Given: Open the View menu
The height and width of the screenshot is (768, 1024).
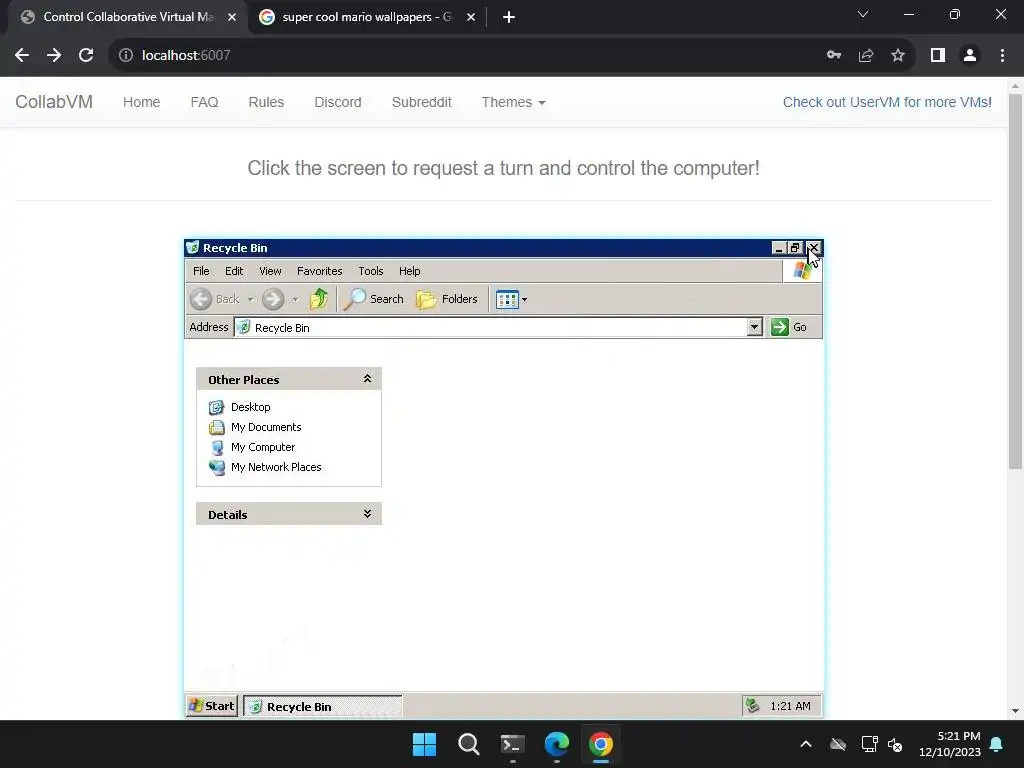Looking at the screenshot, I should (270, 271).
